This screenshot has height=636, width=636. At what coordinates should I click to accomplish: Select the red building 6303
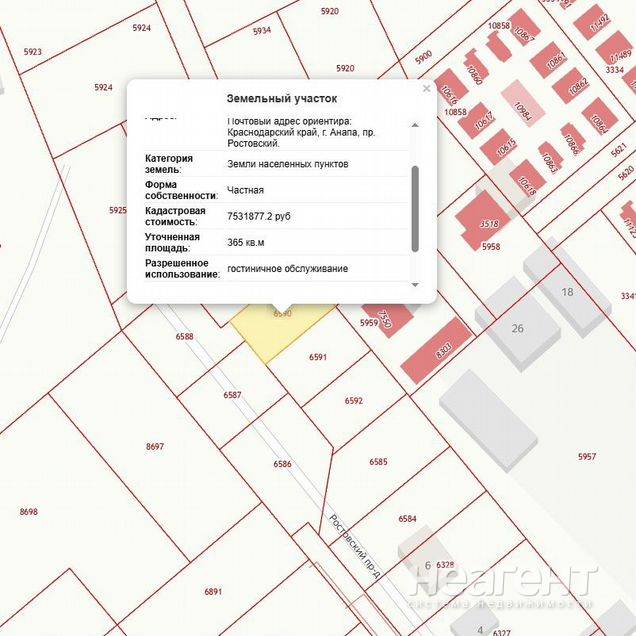(x=435, y=350)
